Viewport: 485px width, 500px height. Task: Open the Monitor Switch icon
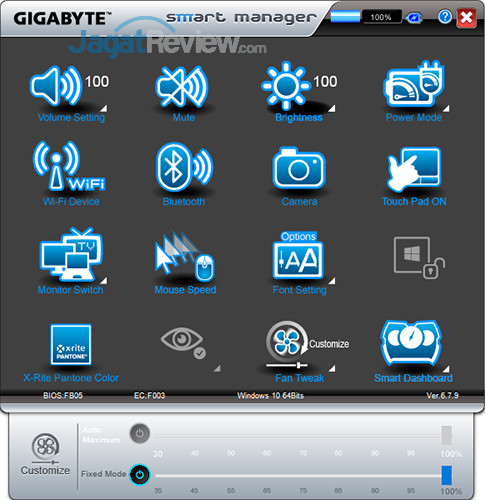coord(71,254)
